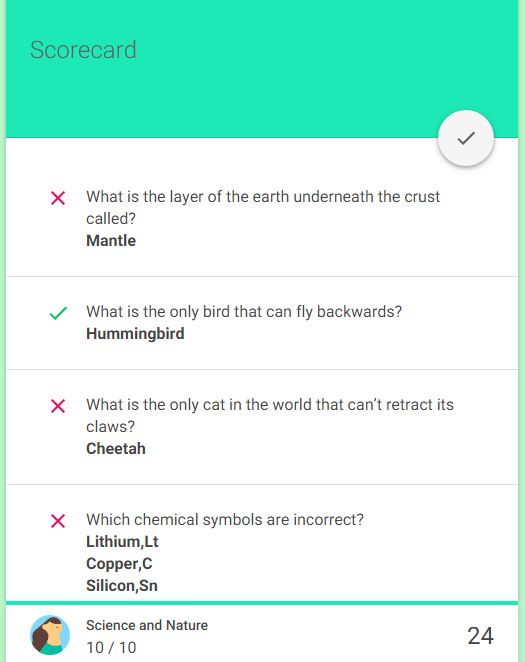The image size is (525, 662).
Task: Select the Lithium,Lt answer
Action: click(x=122, y=542)
